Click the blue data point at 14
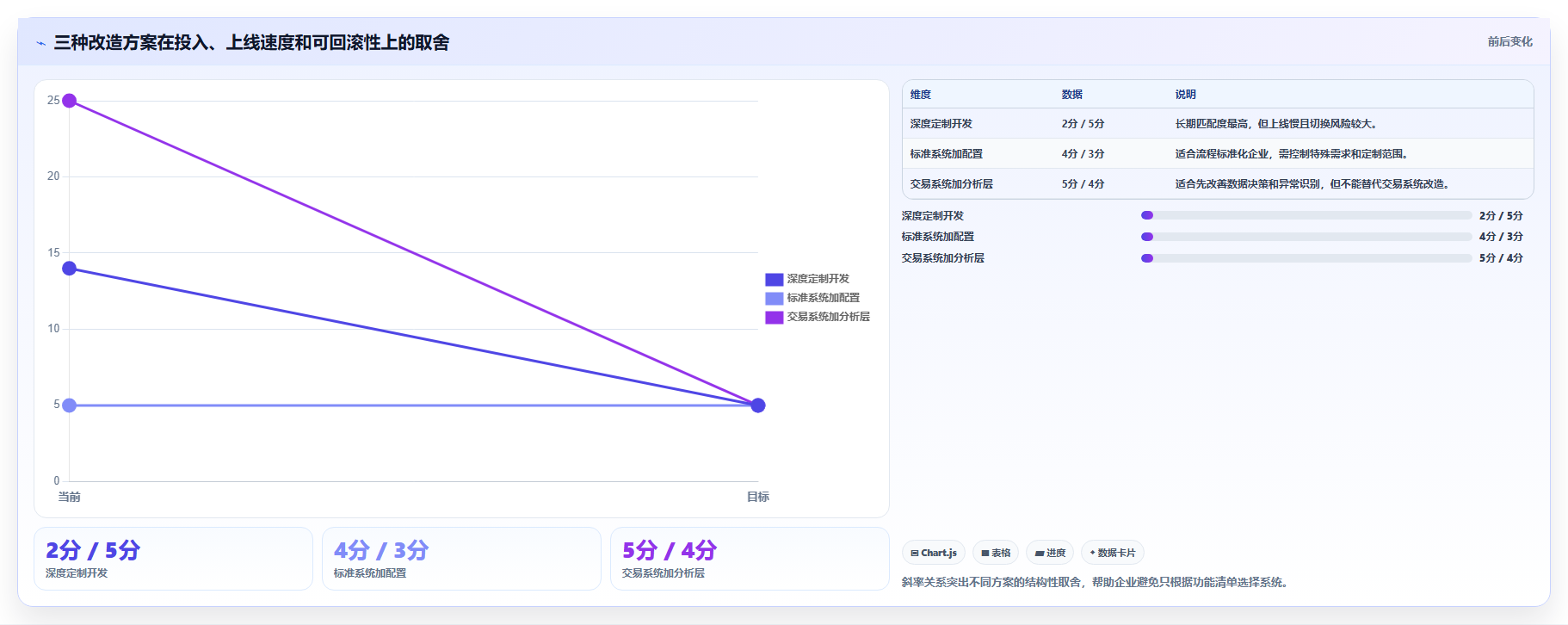The height and width of the screenshot is (625, 1568). [70, 269]
